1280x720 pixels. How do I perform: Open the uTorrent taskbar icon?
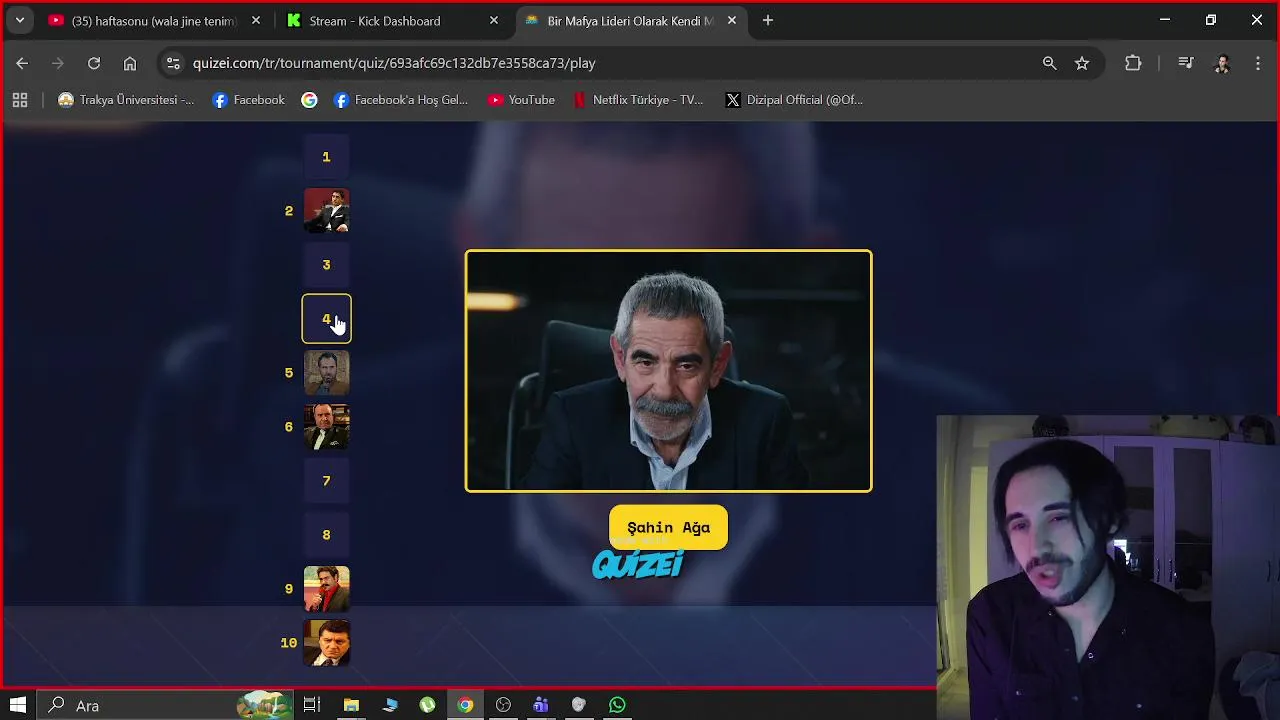[427, 705]
